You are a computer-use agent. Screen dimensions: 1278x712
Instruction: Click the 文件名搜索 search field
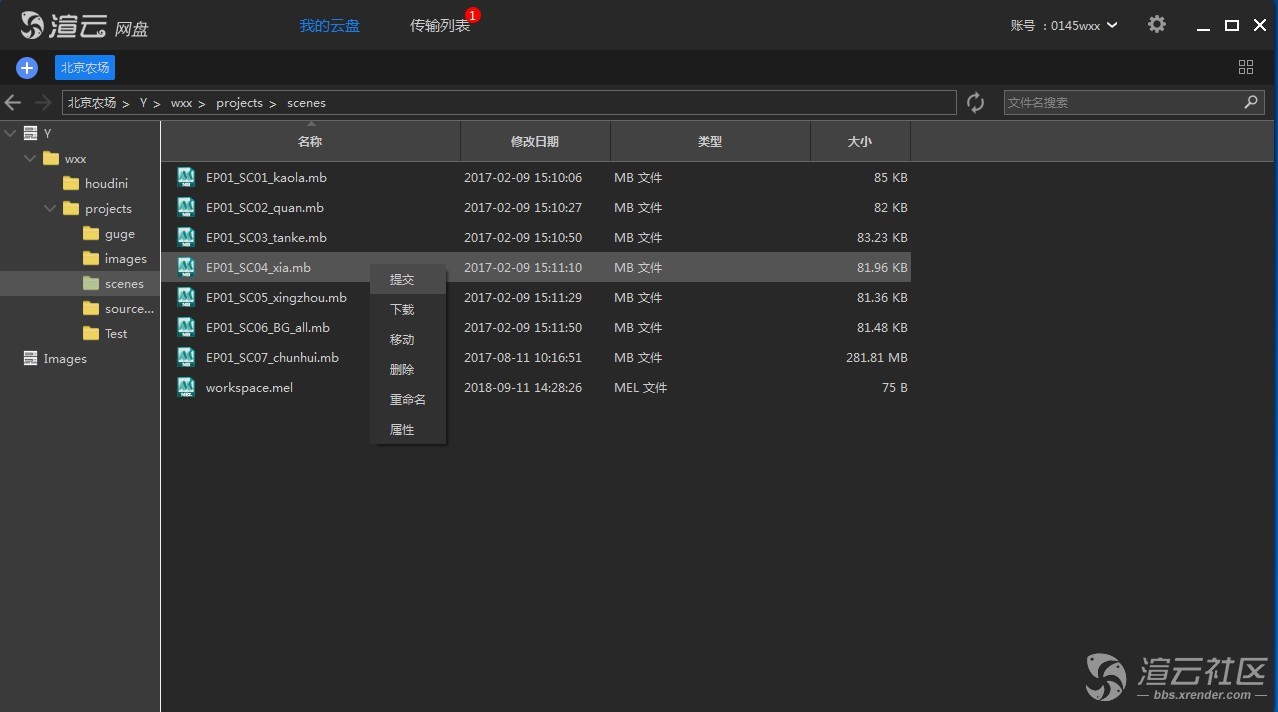click(x=1120, y=103)
